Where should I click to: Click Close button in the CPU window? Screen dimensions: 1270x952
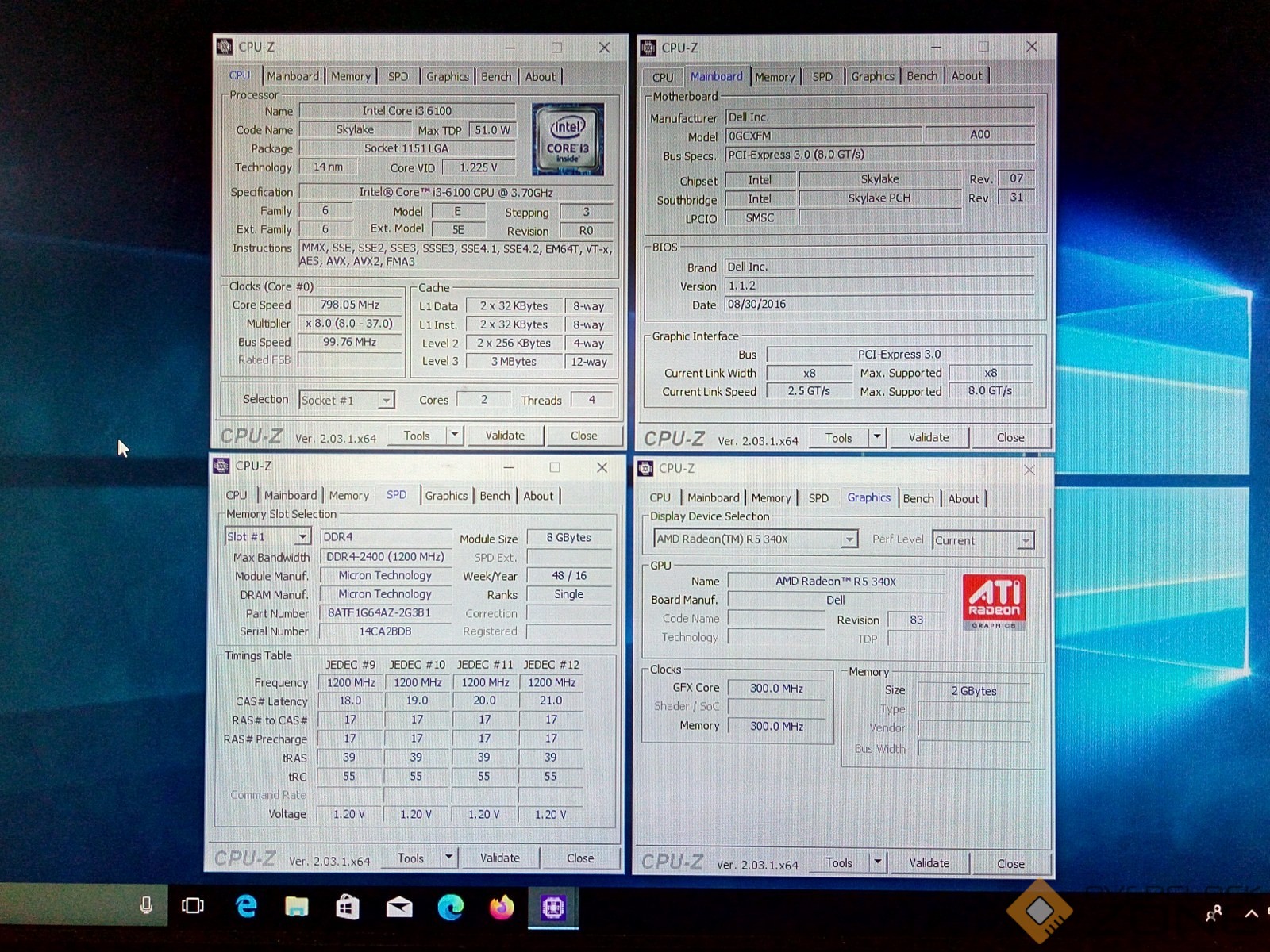(x=584, y=435)
